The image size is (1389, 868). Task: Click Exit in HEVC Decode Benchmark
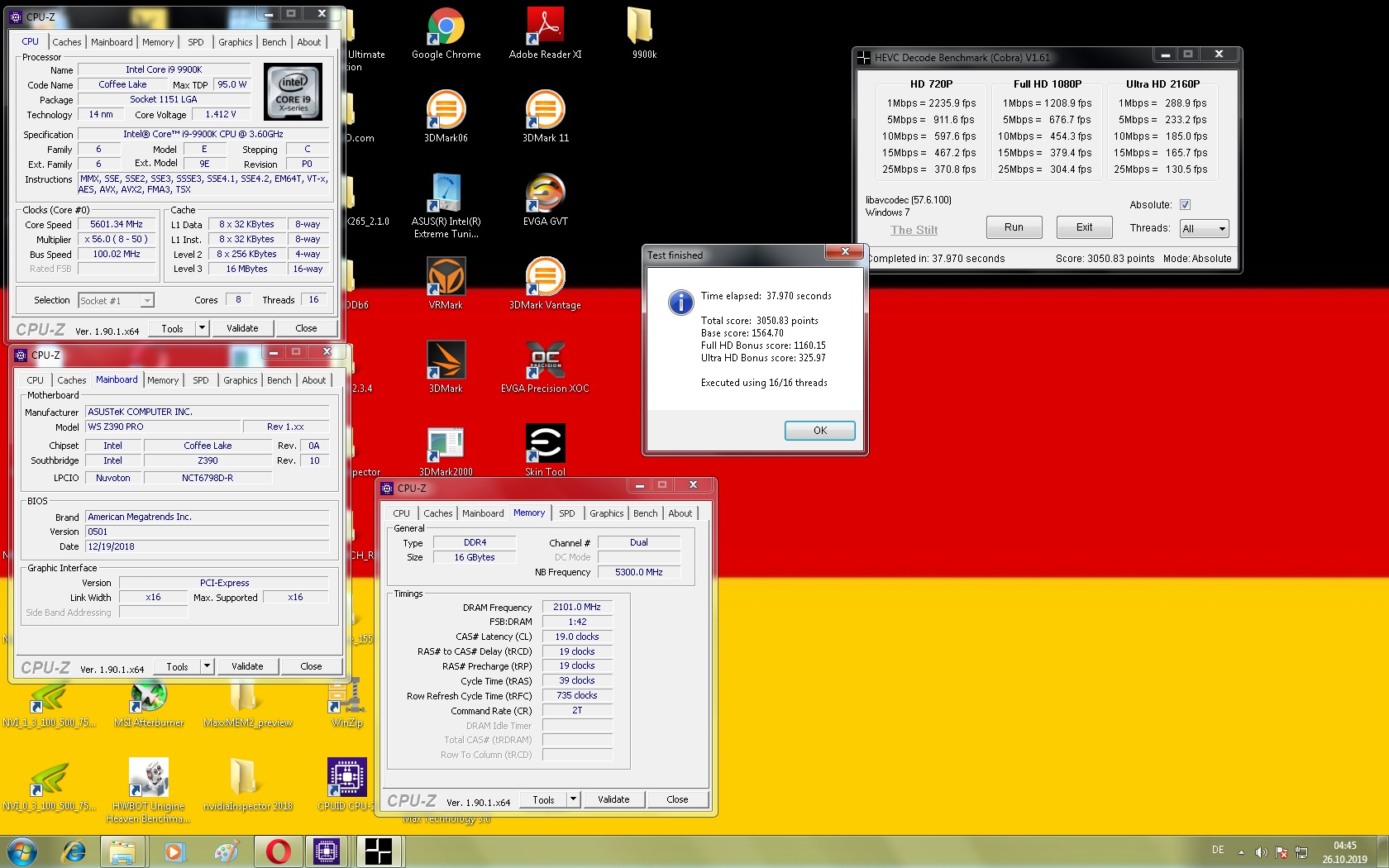pos(1084,227)
